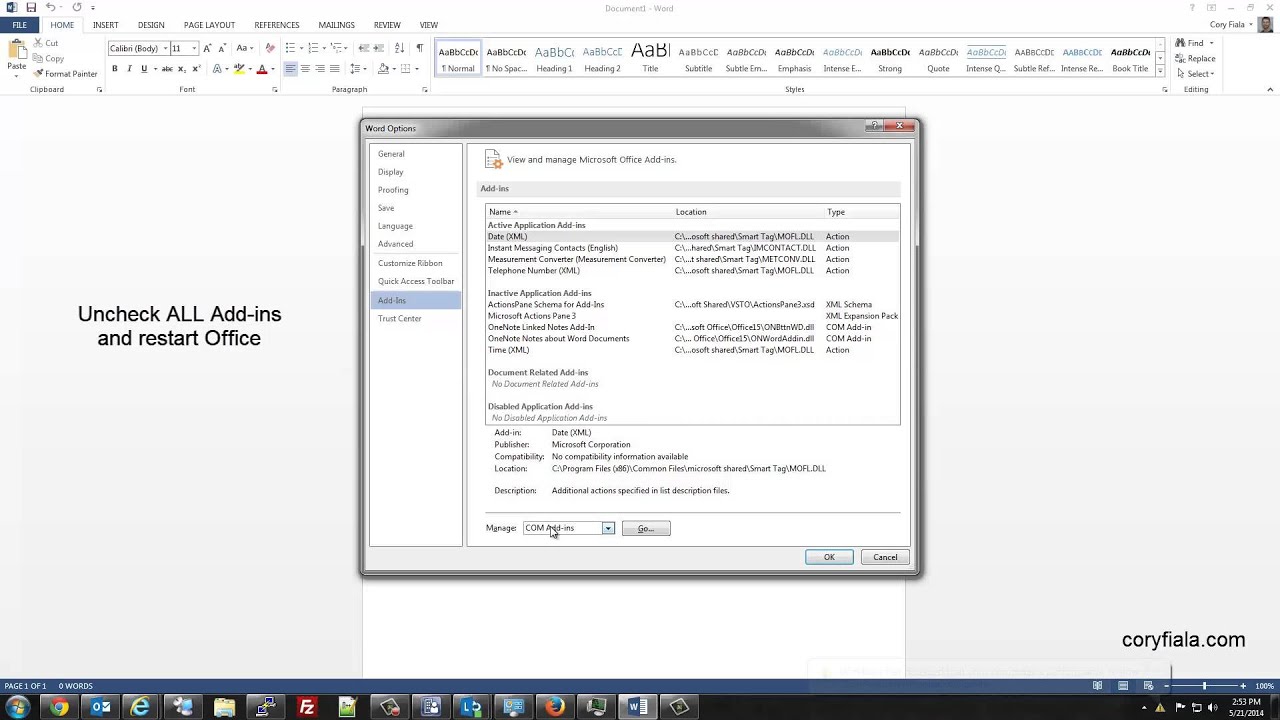1280x720 pixels.
Task: Click the Align Right icon
Action: pos(320,69)
